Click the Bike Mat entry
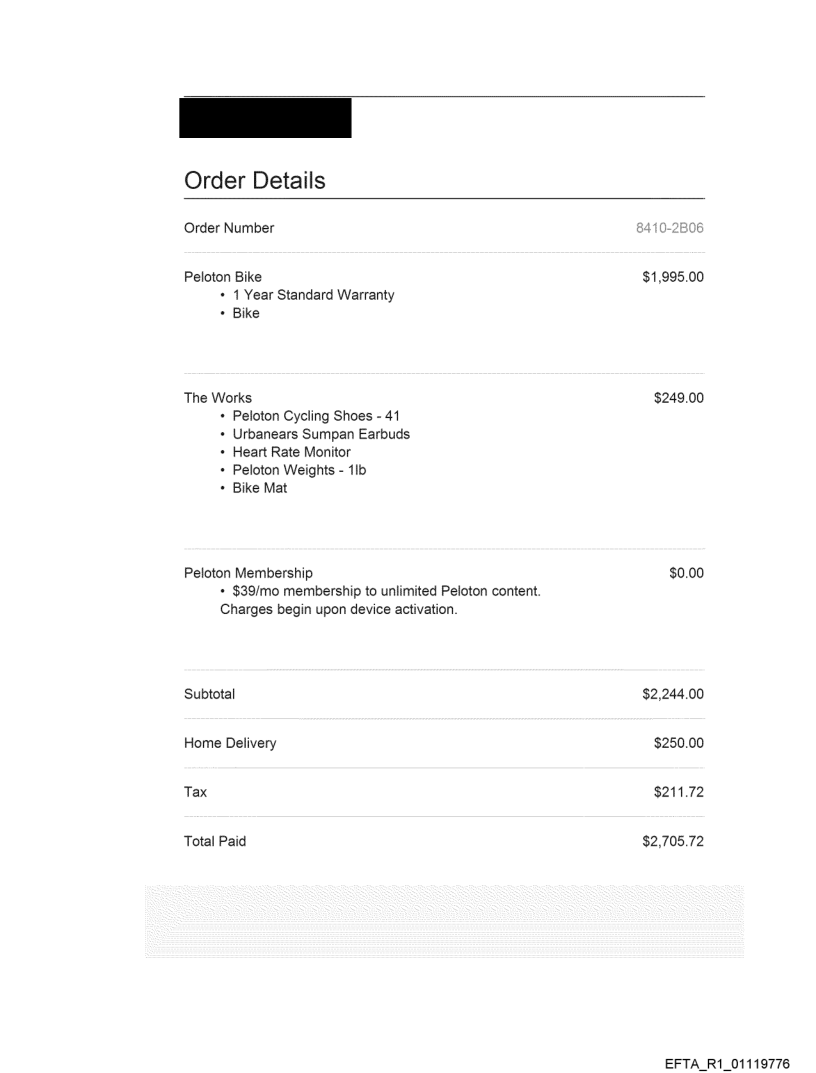Image resolution: width=816 pixels, height=1073 pixels. click(x=259, y=488)
